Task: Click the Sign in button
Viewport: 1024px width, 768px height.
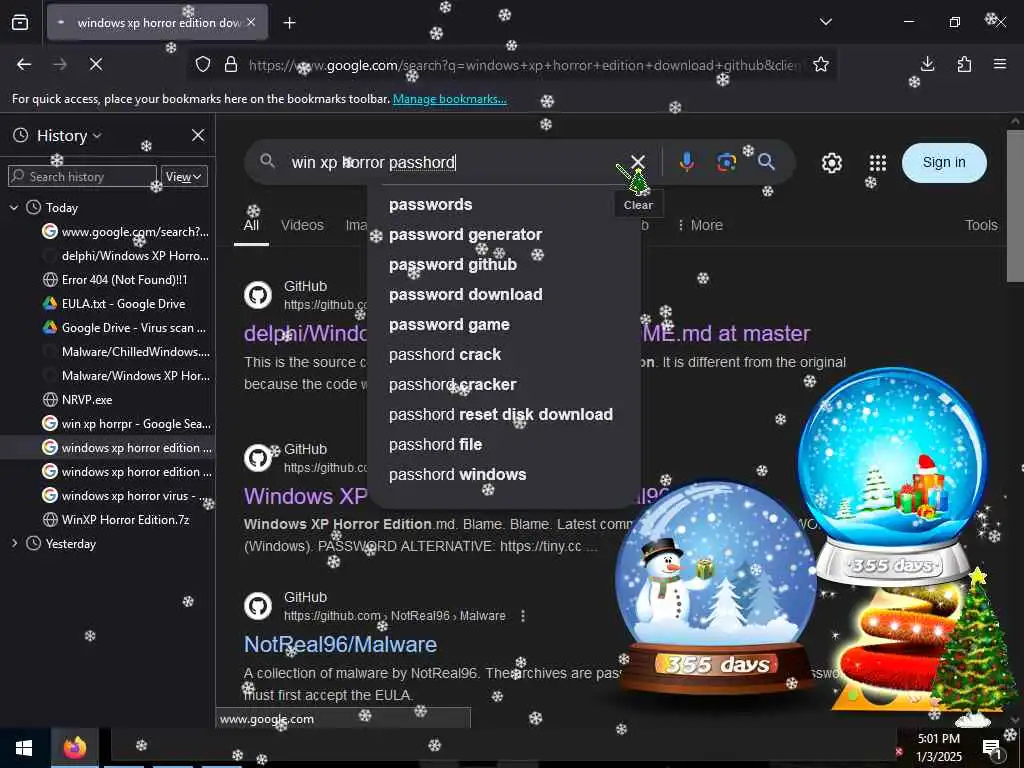Action: 944,163
